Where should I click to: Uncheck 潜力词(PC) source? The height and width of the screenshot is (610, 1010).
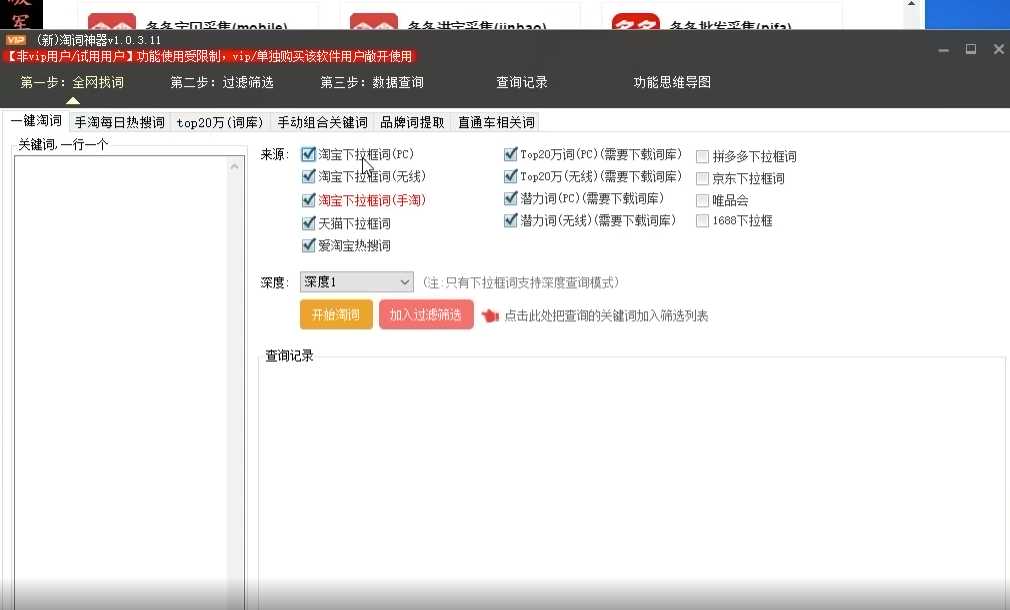[x=511, y=198]
